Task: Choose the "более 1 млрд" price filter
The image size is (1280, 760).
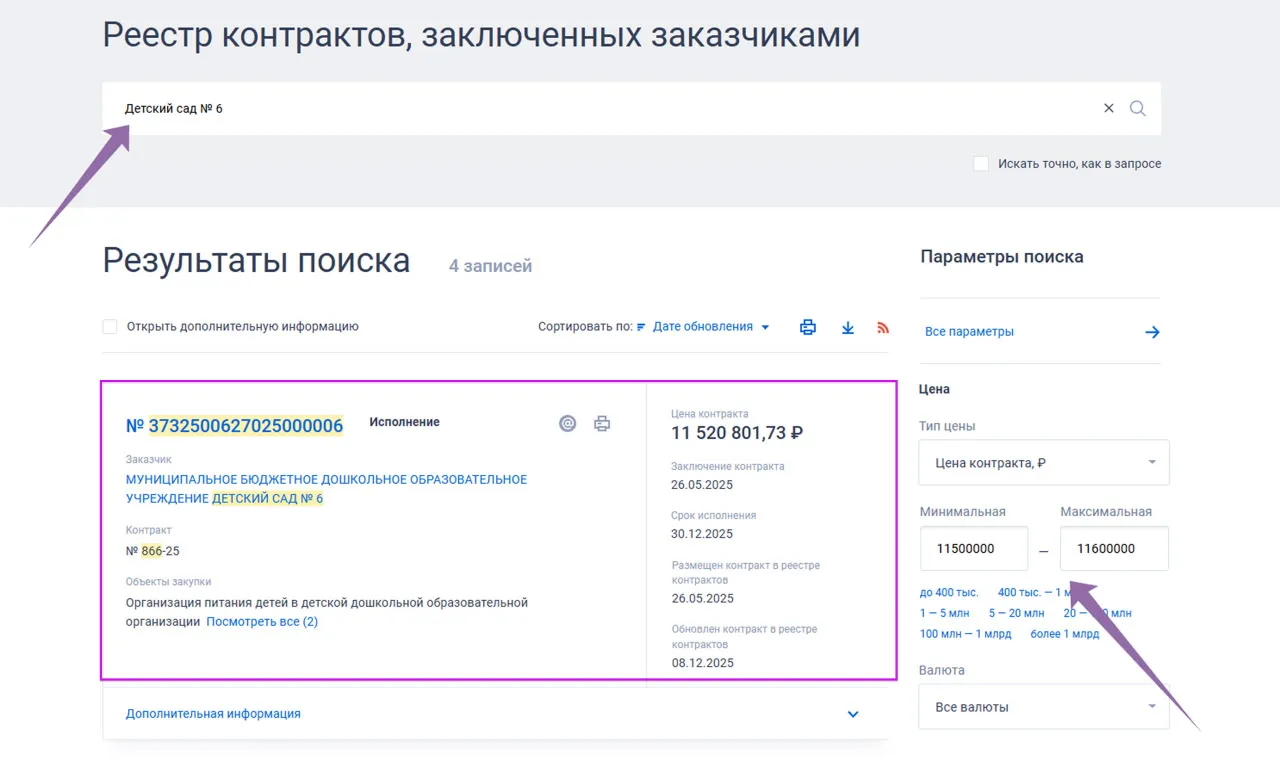Action: [x=1064, y=634]
